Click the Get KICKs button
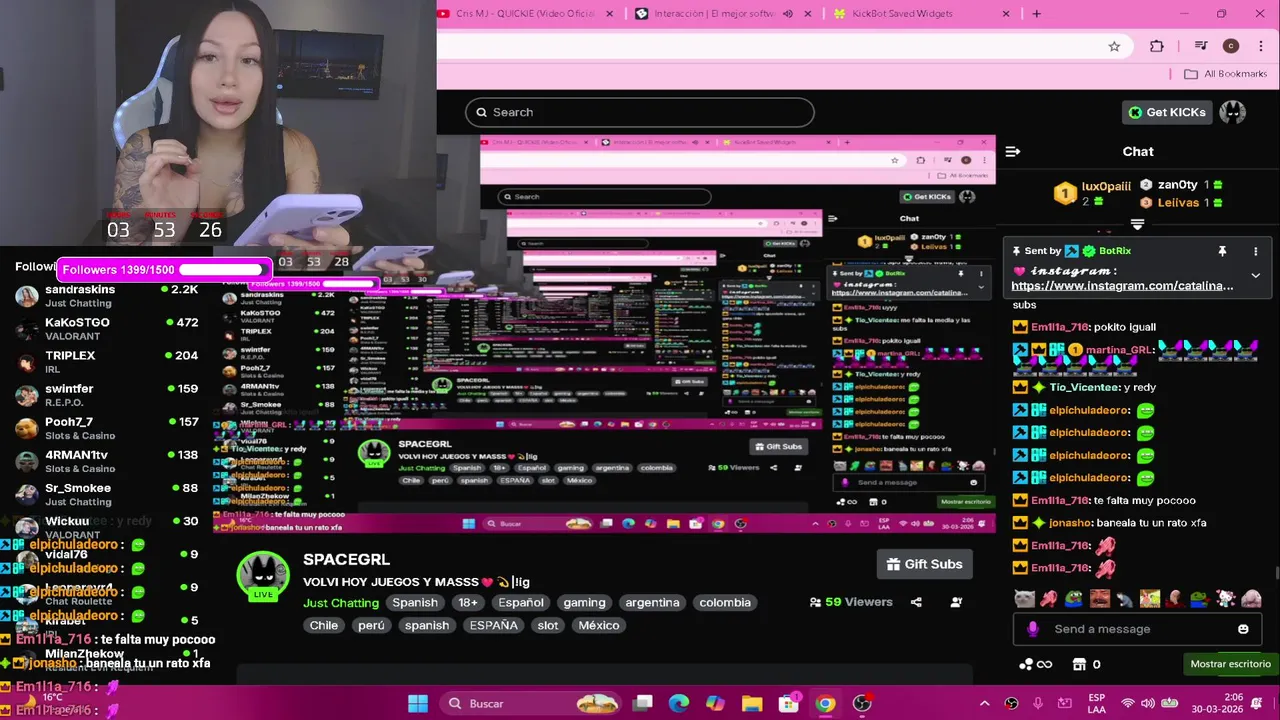 1166,112
